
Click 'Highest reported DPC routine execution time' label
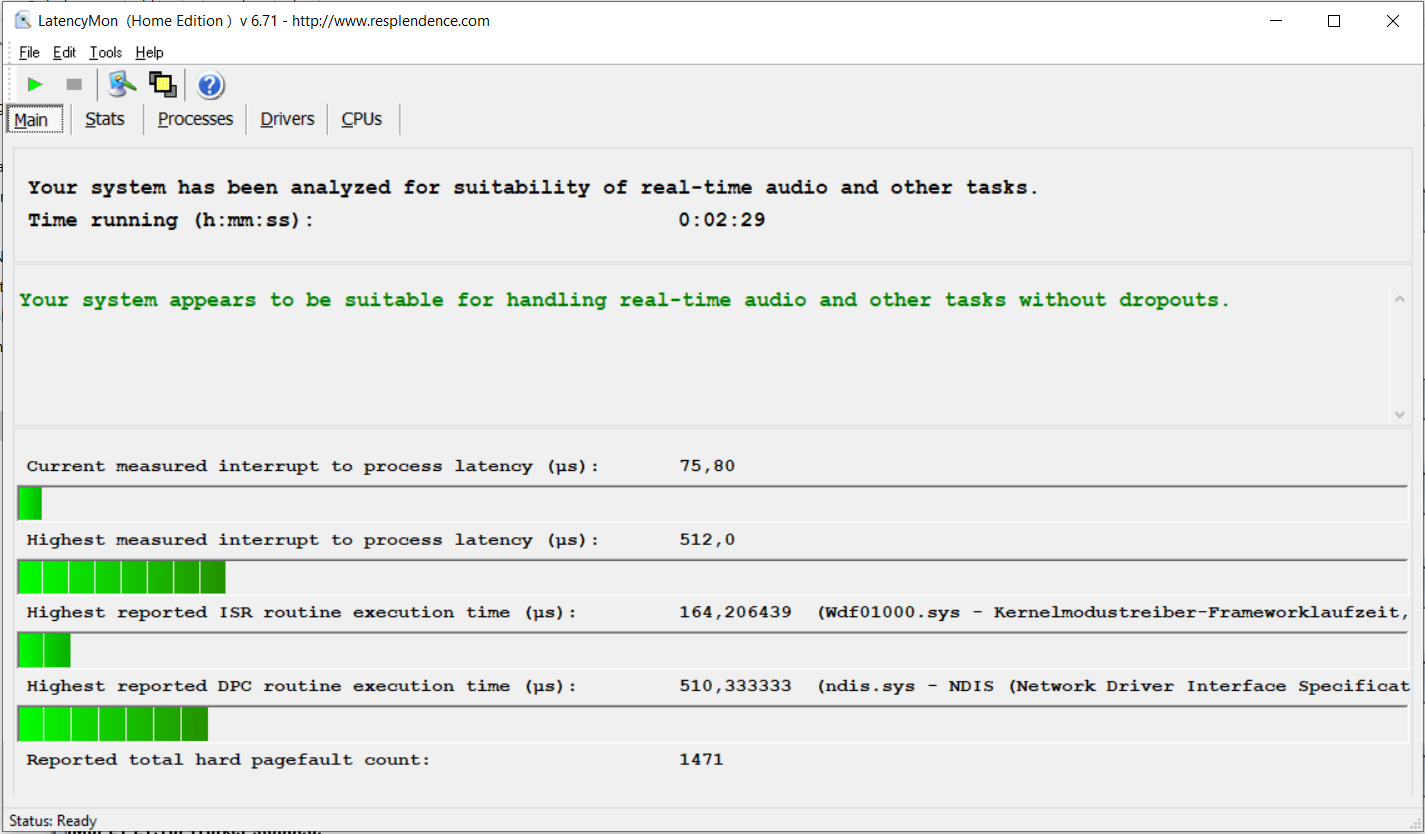(302, 687)
